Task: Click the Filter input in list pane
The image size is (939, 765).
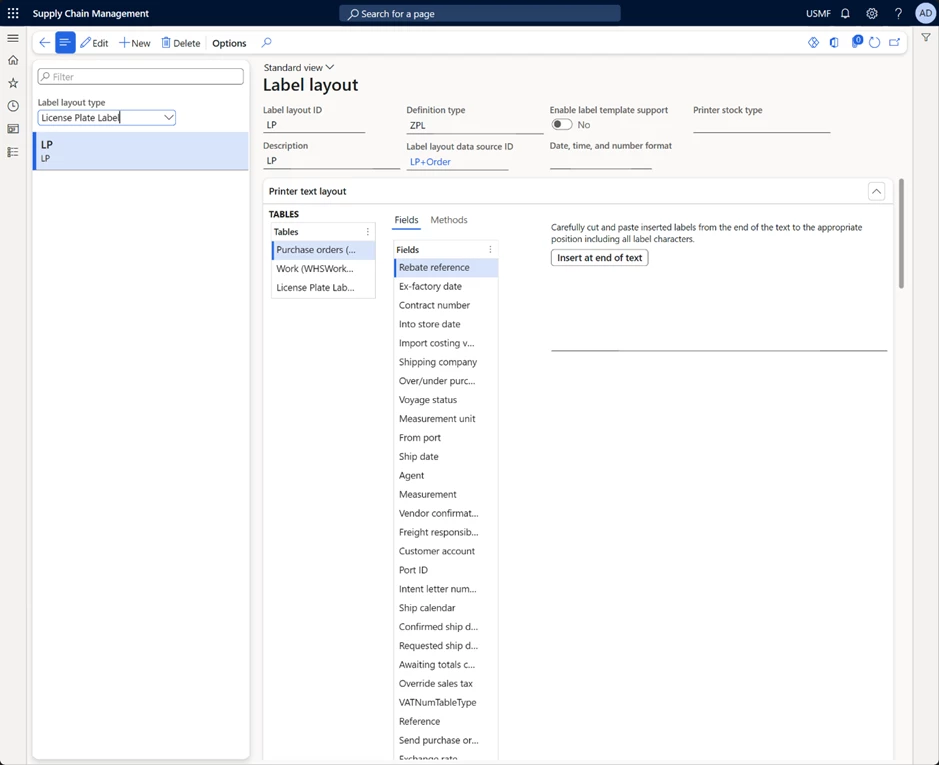Action: (141, 77)
